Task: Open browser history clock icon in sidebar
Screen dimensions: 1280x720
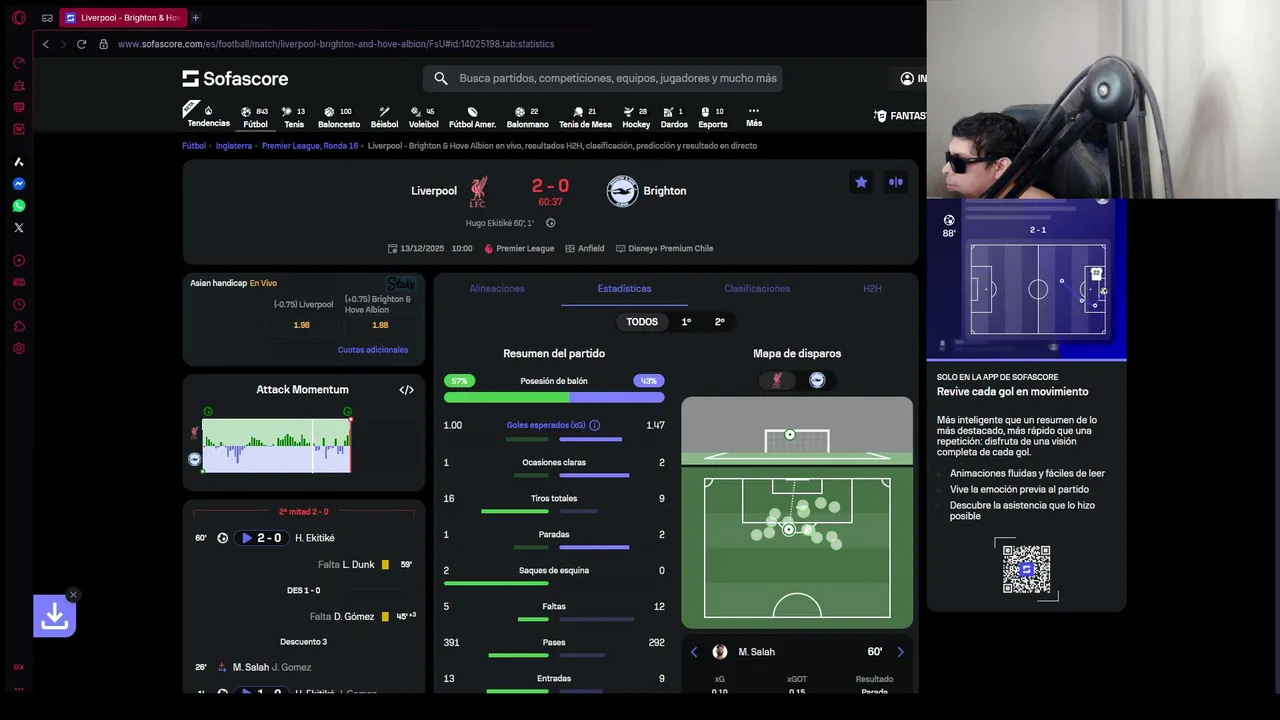Action: tap(19, 304)
